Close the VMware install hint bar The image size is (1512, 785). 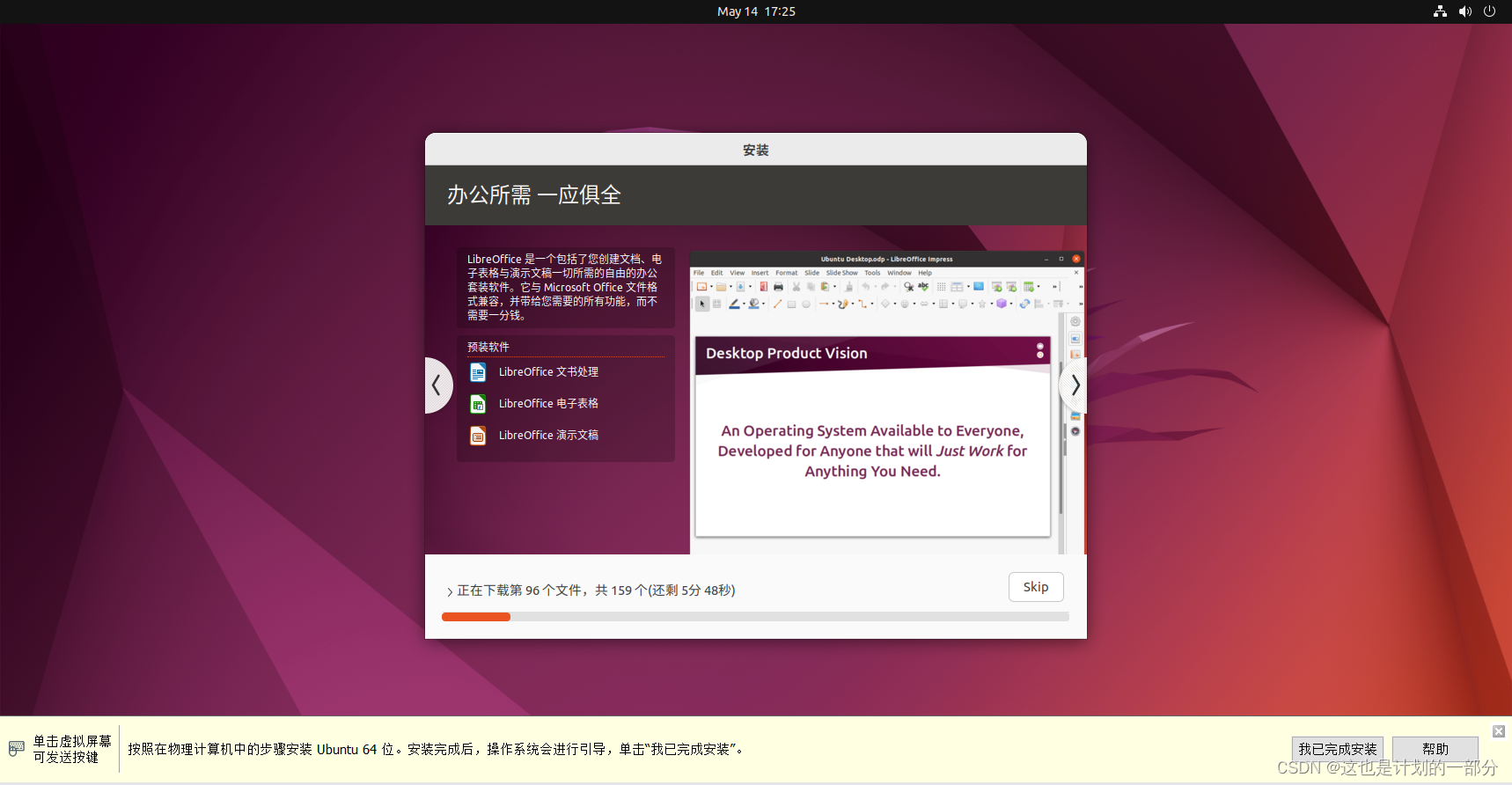pyautogui.click(x=1499, y=731)
